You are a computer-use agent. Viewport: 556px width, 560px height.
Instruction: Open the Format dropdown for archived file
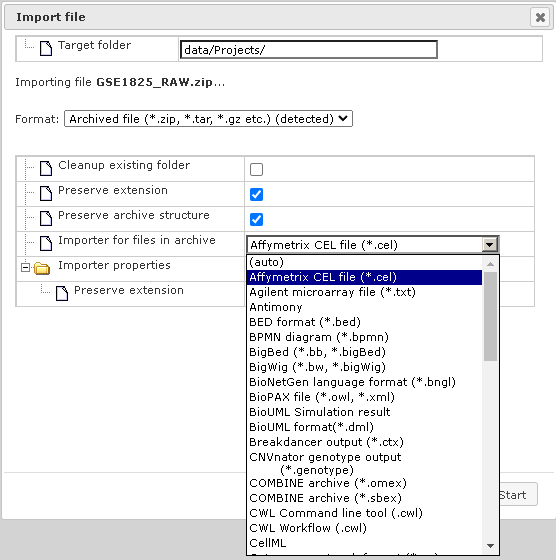click(x=208, y=119)
